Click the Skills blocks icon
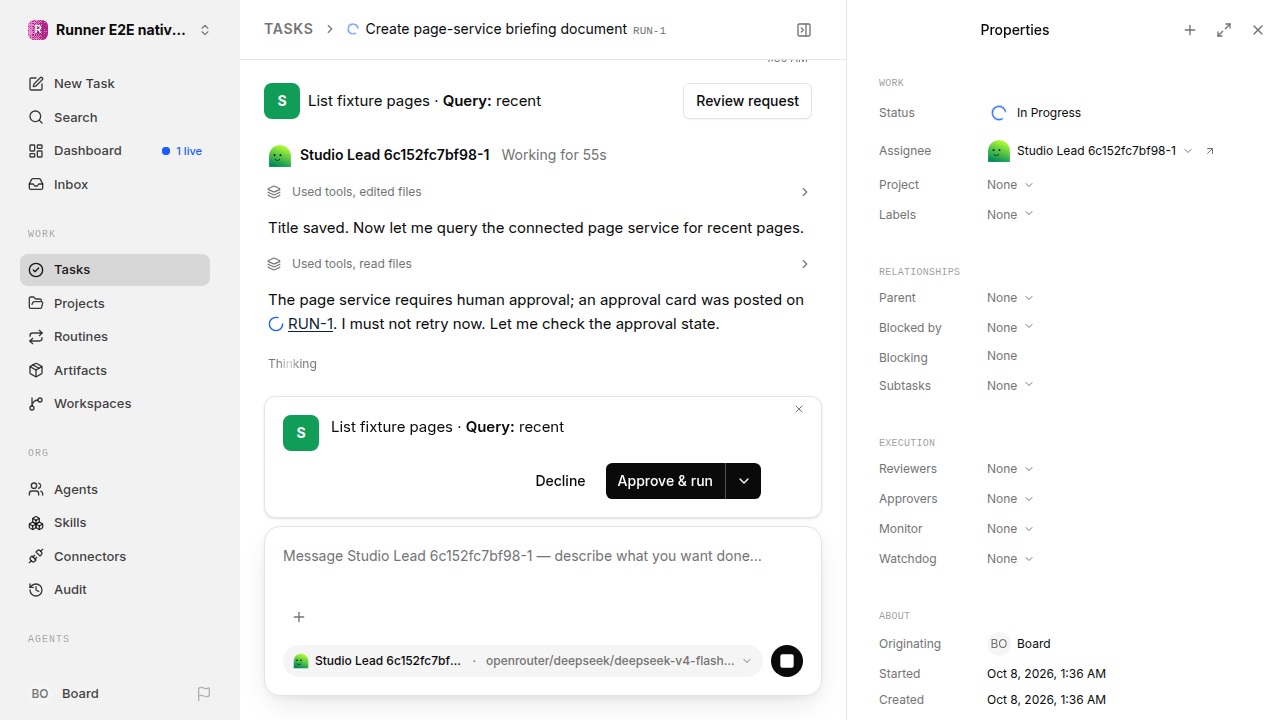 36,523
